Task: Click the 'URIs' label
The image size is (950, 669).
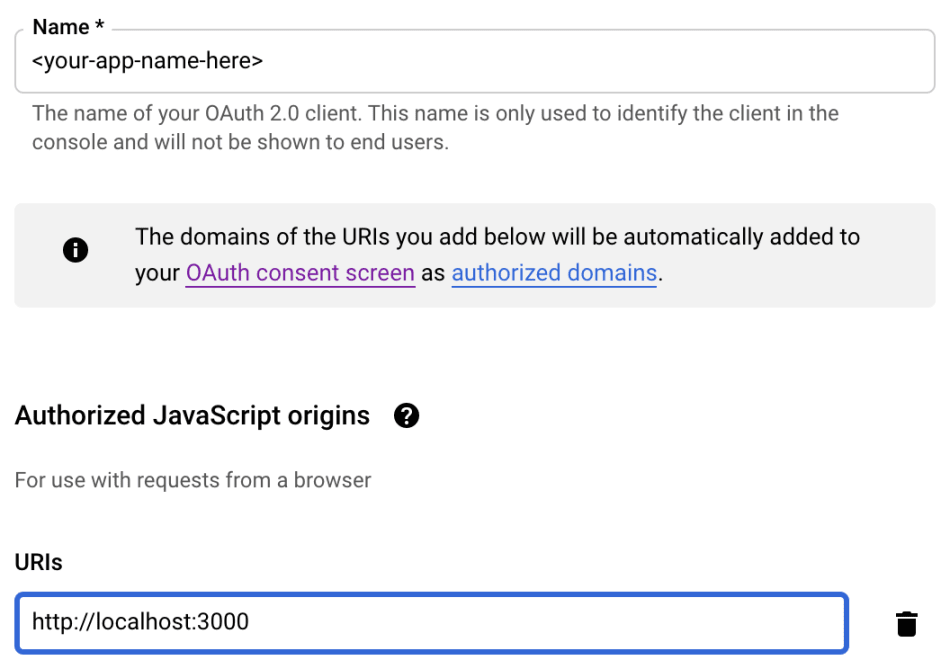Action: [x=38, y=562]
